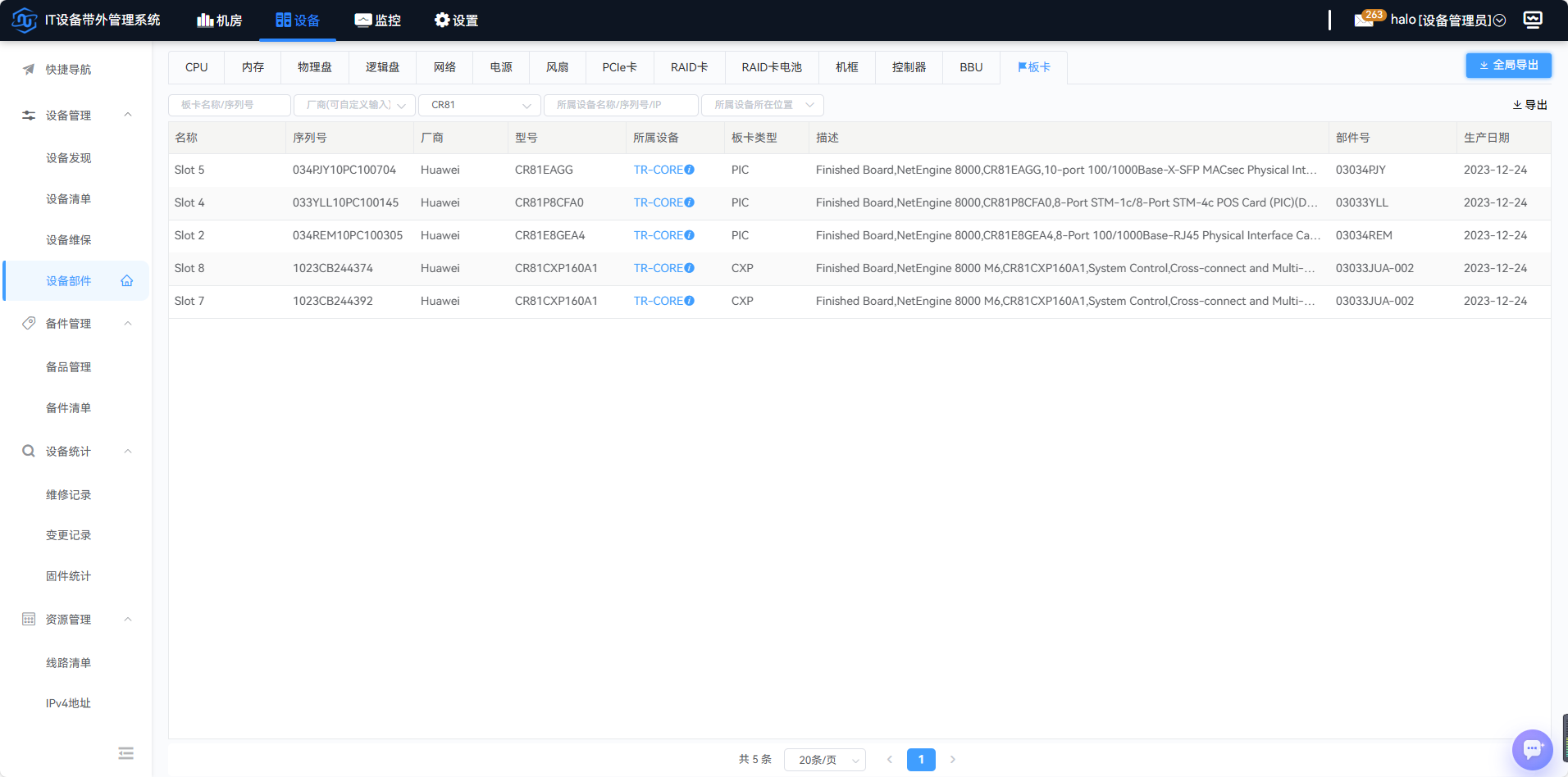
Task: Focus the 所属设备名称/序列号/IP search field
Action: tap(621, 105)
